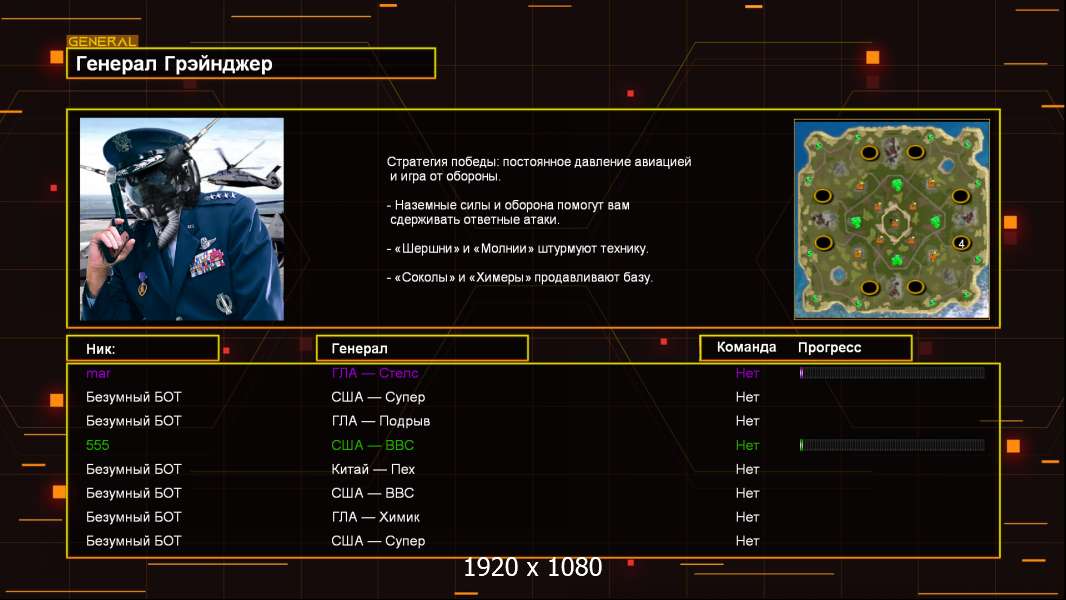Click the green progress bar for player 555
The width and height of the screenshot is (1066, 600).
click(x=891, y=445)
